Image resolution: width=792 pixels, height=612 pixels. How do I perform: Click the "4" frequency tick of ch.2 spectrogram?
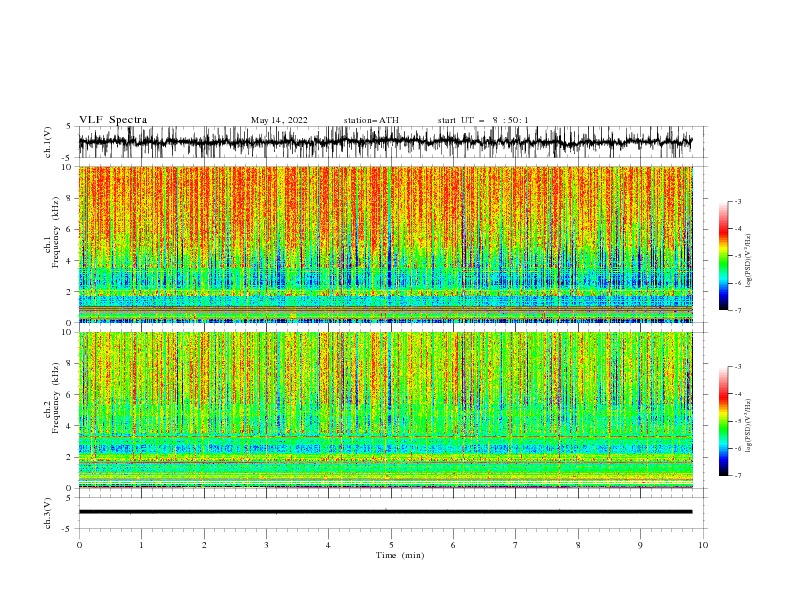71,426
